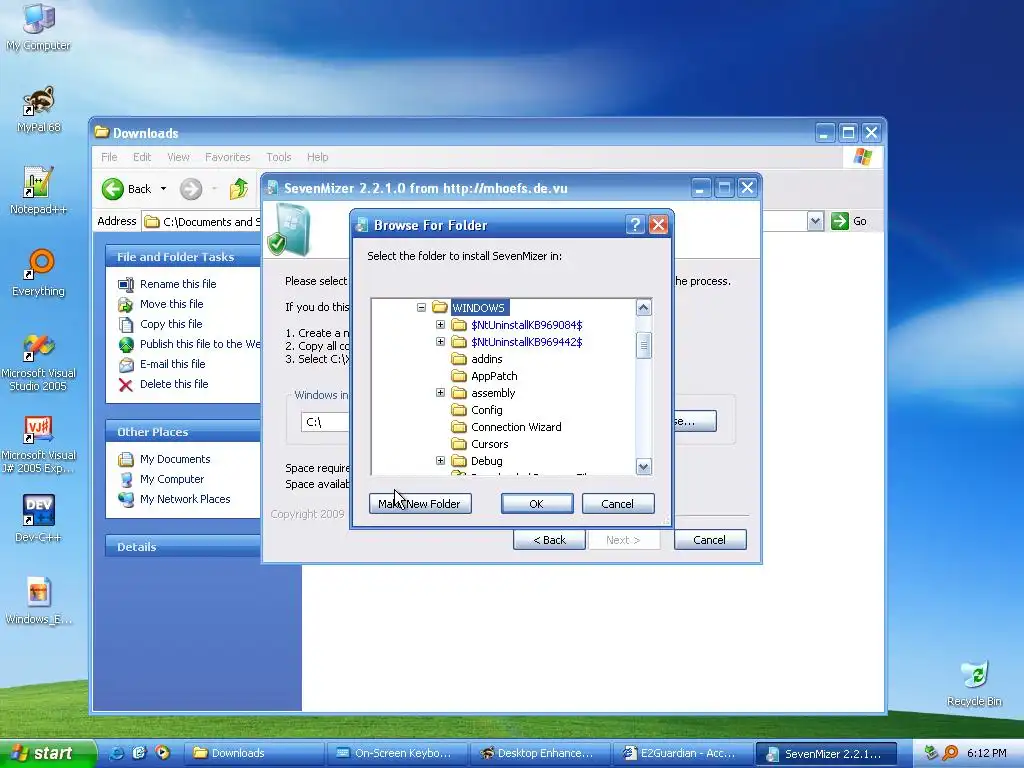Collapse the WINDOWS folder node
This screenshot has width=1024, height=768.
click(x=421, y=308)
